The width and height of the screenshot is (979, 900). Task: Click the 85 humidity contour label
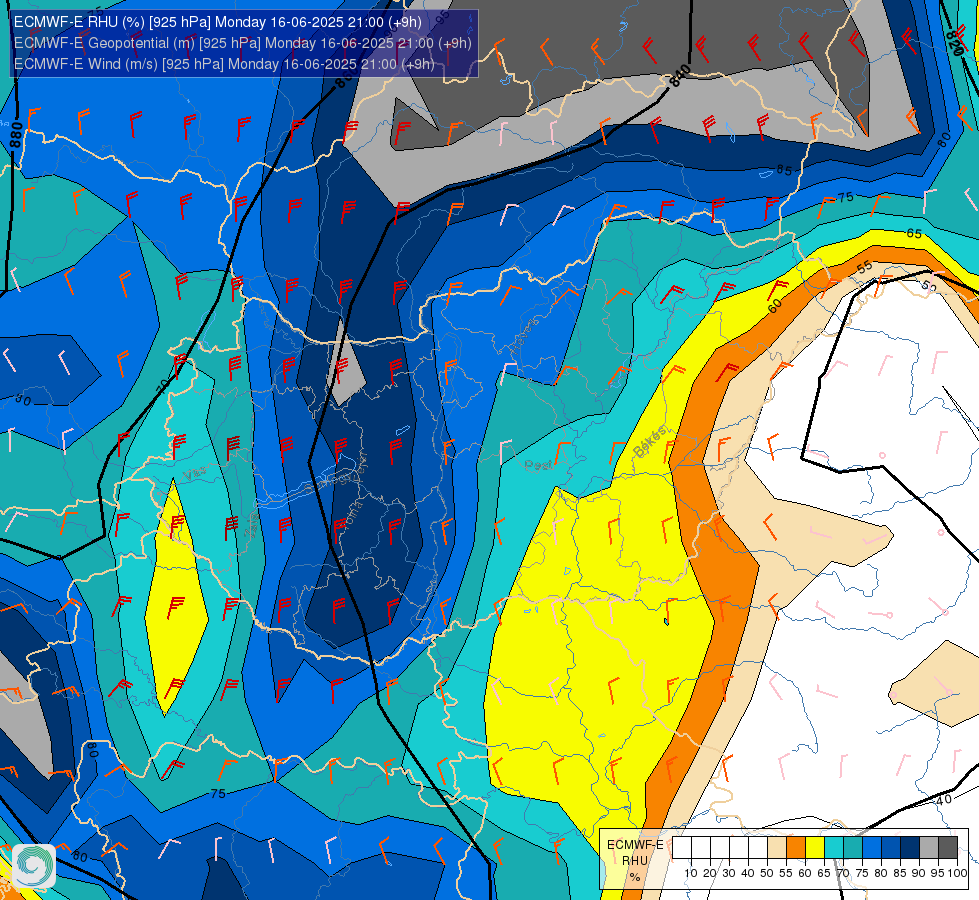pyautogui.click(x=784, y=170)
